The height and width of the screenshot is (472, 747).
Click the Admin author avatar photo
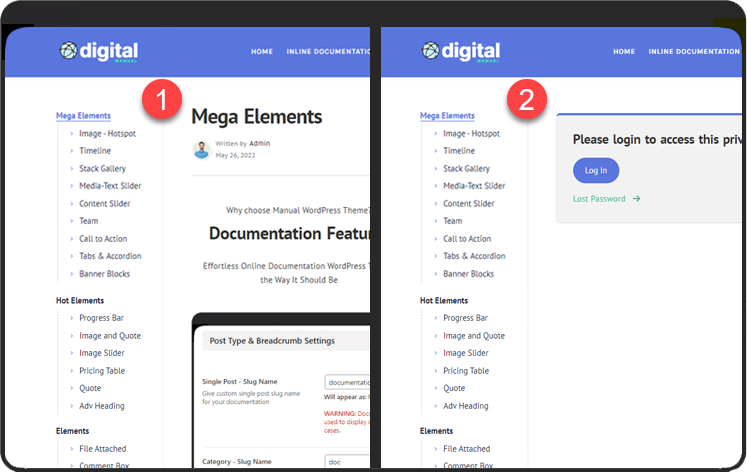pyautogui.click(x=201, y=149)
